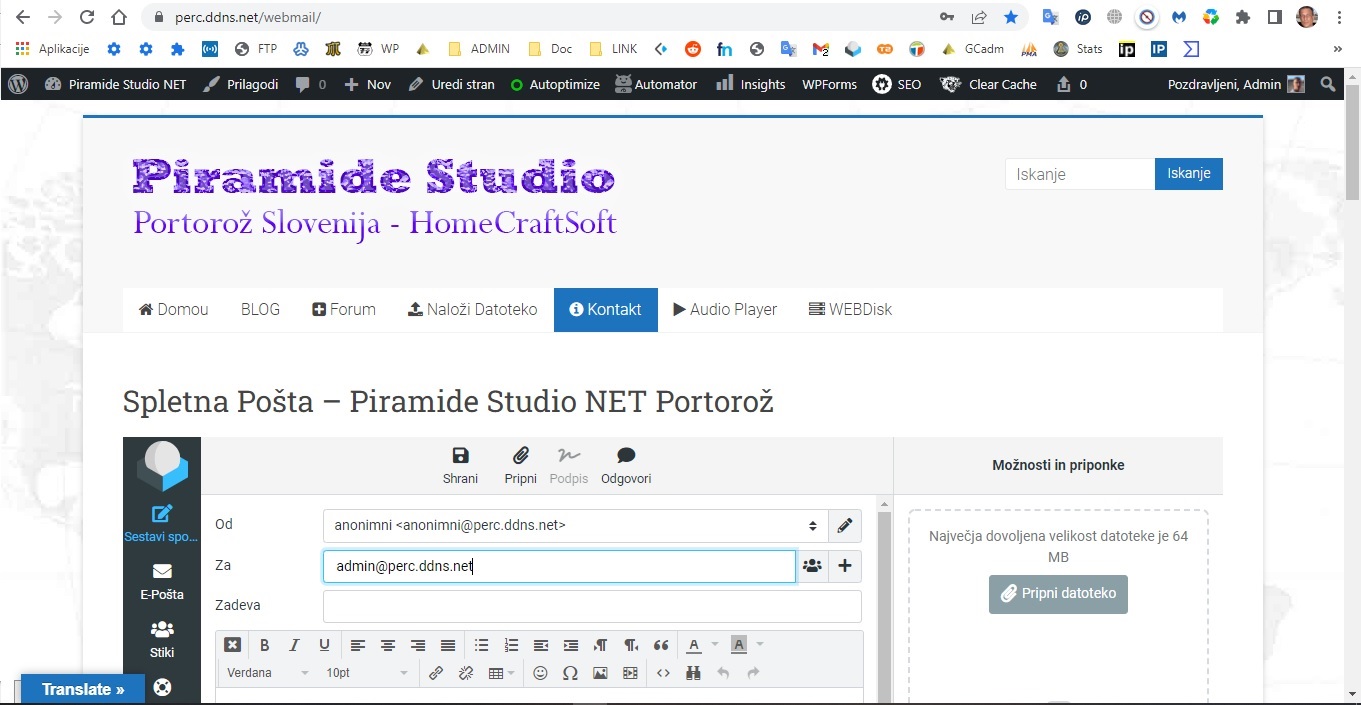Save the draft with the Shrani icon
This screenshot has height=705, width=1361.
(460, 466)
